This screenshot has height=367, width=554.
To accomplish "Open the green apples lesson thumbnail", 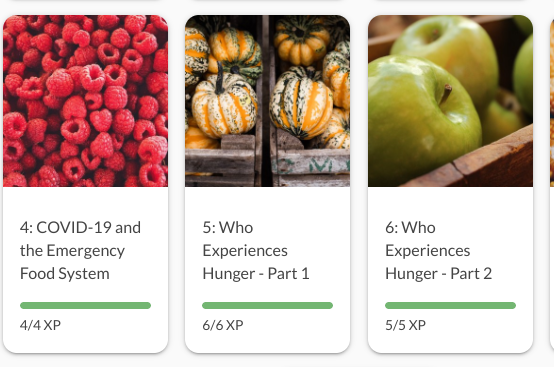I will (x=450, y=101).
